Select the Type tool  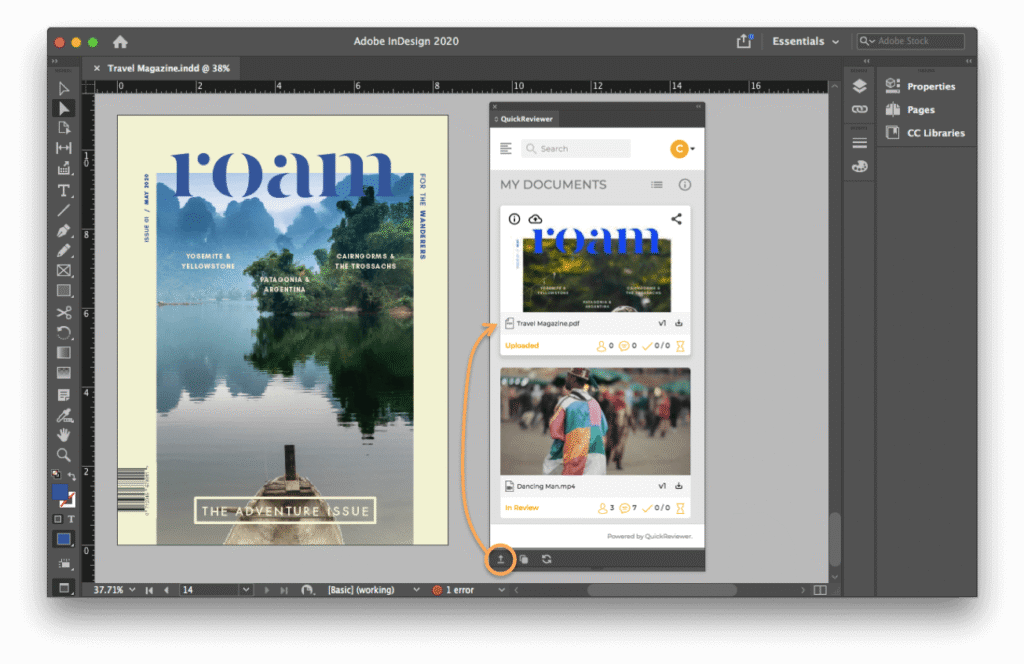[64, 190]
